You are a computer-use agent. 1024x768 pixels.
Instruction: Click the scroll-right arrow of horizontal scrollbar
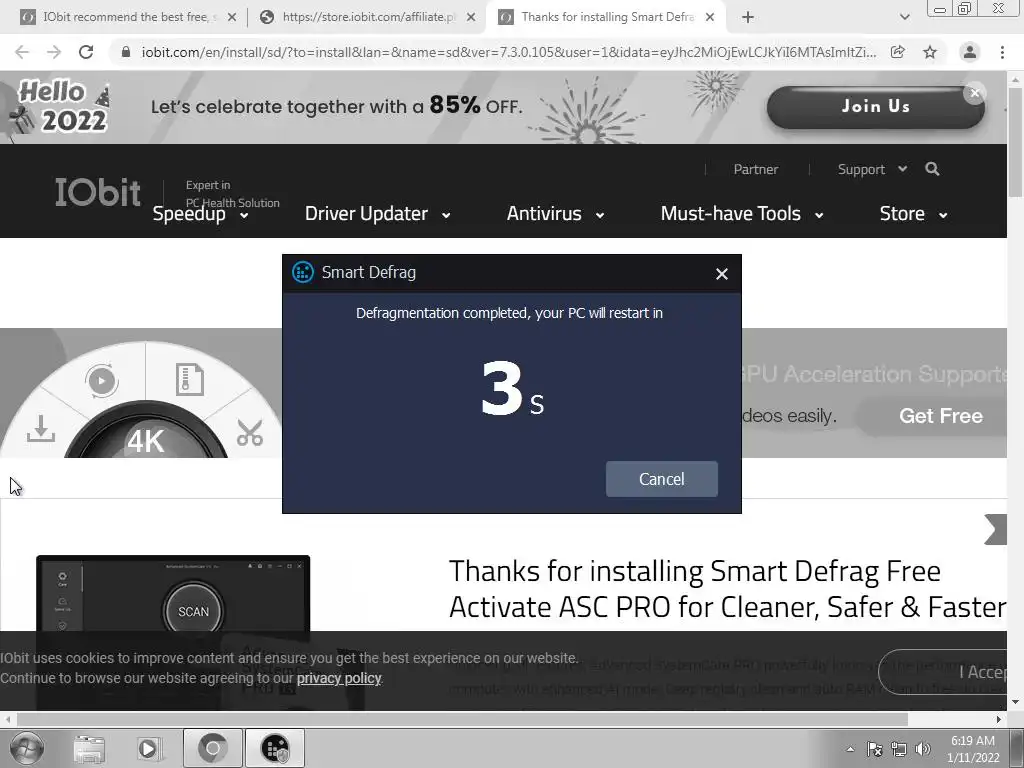click(x=999, y=719)
